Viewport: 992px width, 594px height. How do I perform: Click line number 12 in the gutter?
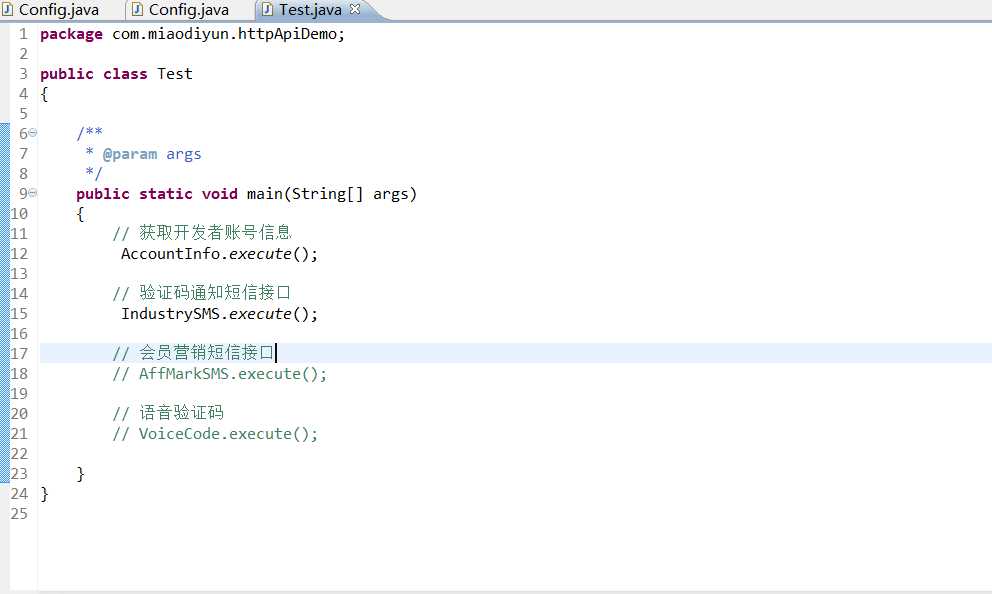pyautogui.click(x=19, y=254)
